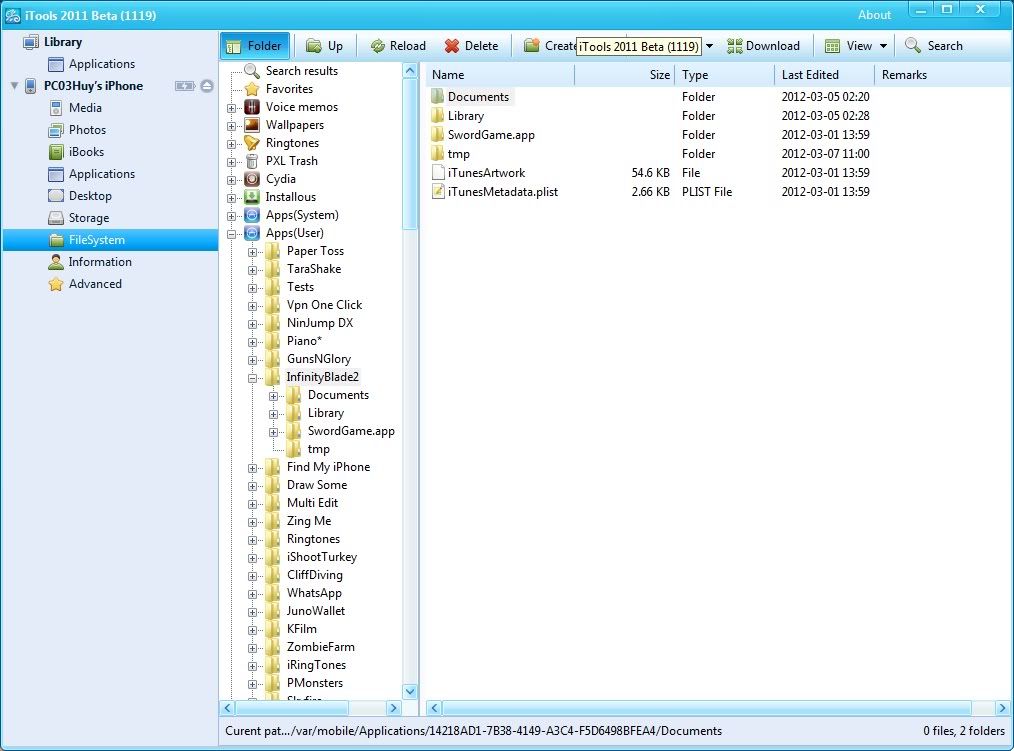Expand the SwordGame.app subfolder node
Screen dimensions: 1014x751
coord(274,432)
